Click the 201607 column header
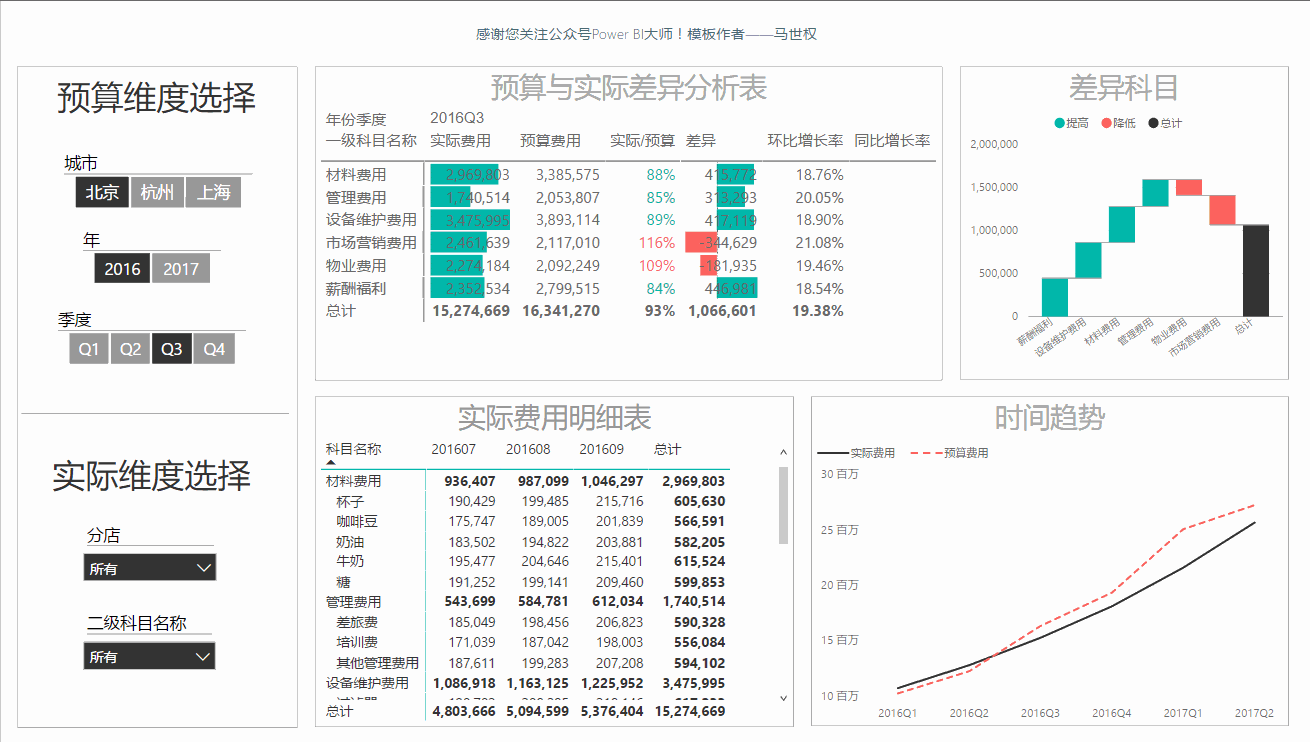1310x742 pixels. click(454, 450)
